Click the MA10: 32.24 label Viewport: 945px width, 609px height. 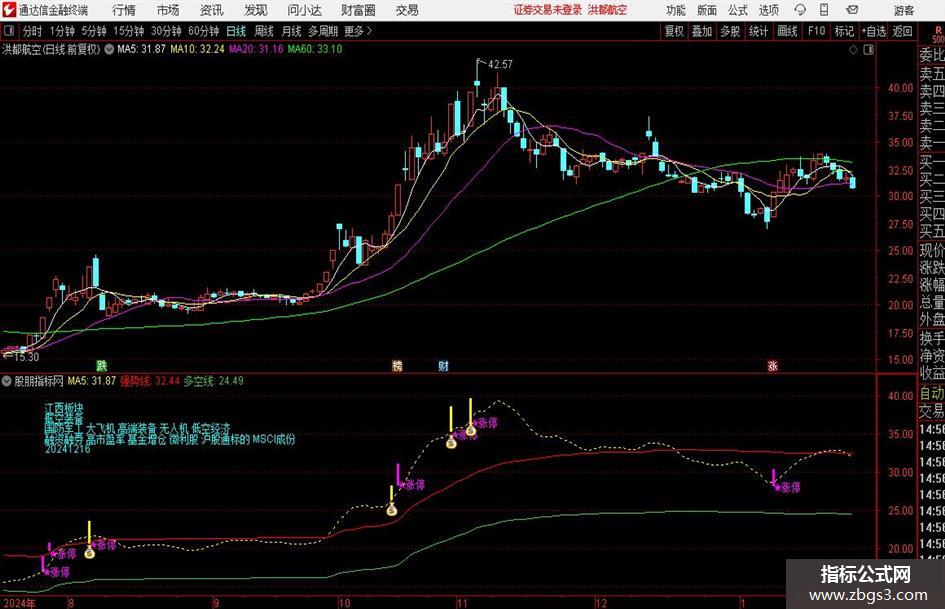[197, 49]
